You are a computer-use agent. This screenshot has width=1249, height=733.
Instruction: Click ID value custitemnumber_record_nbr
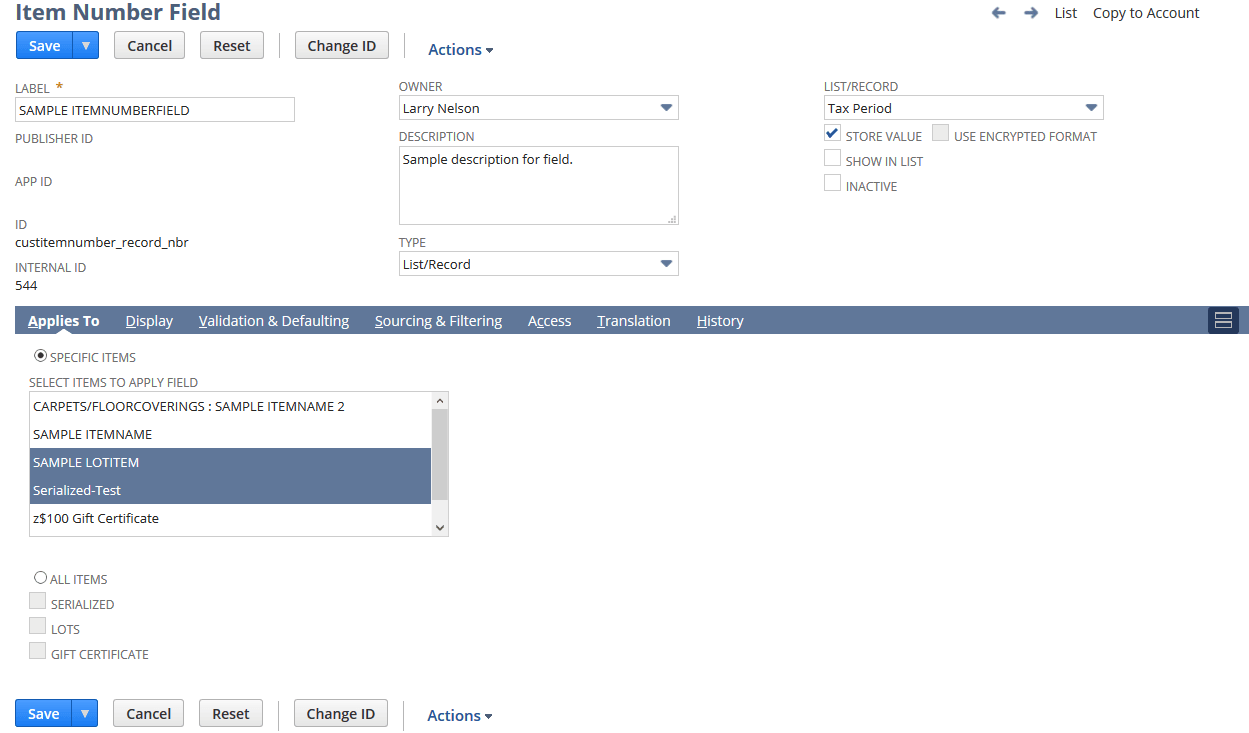point(102,242)
